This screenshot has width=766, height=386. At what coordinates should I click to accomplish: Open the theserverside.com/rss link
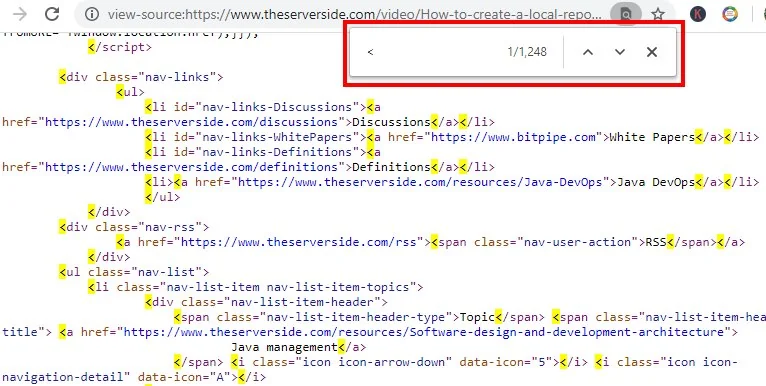[x=298, y=242]
